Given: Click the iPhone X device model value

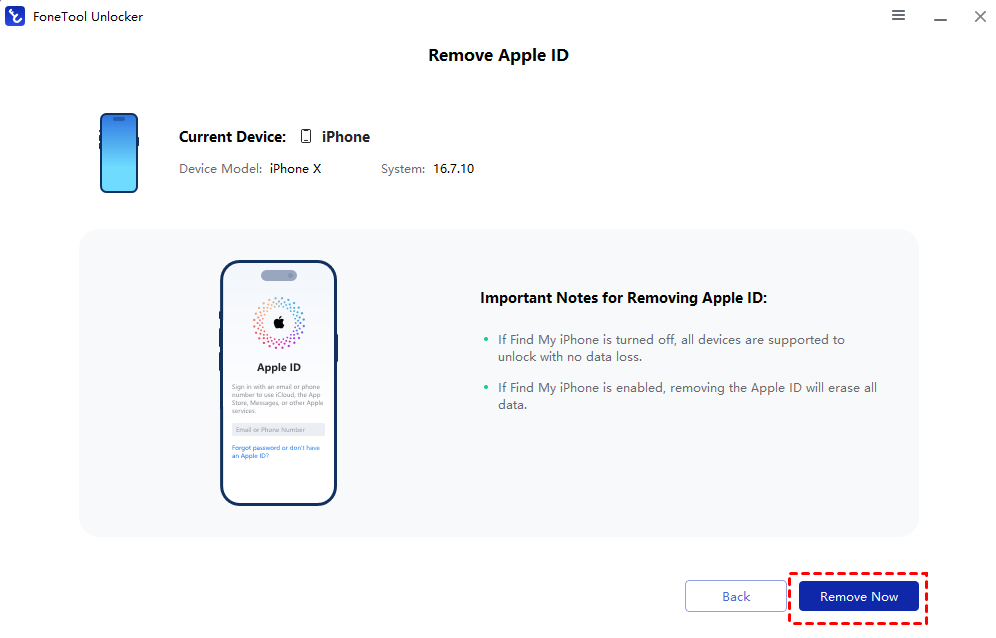Looking at the screenshot, I should tap(295, 169).
